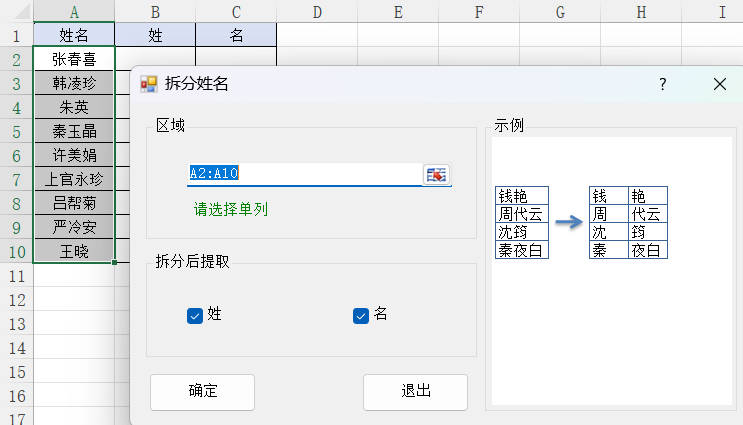Select cell A1 containing 姓名
This screenshot has height=425, width=743.
click(x=74, y=35)
